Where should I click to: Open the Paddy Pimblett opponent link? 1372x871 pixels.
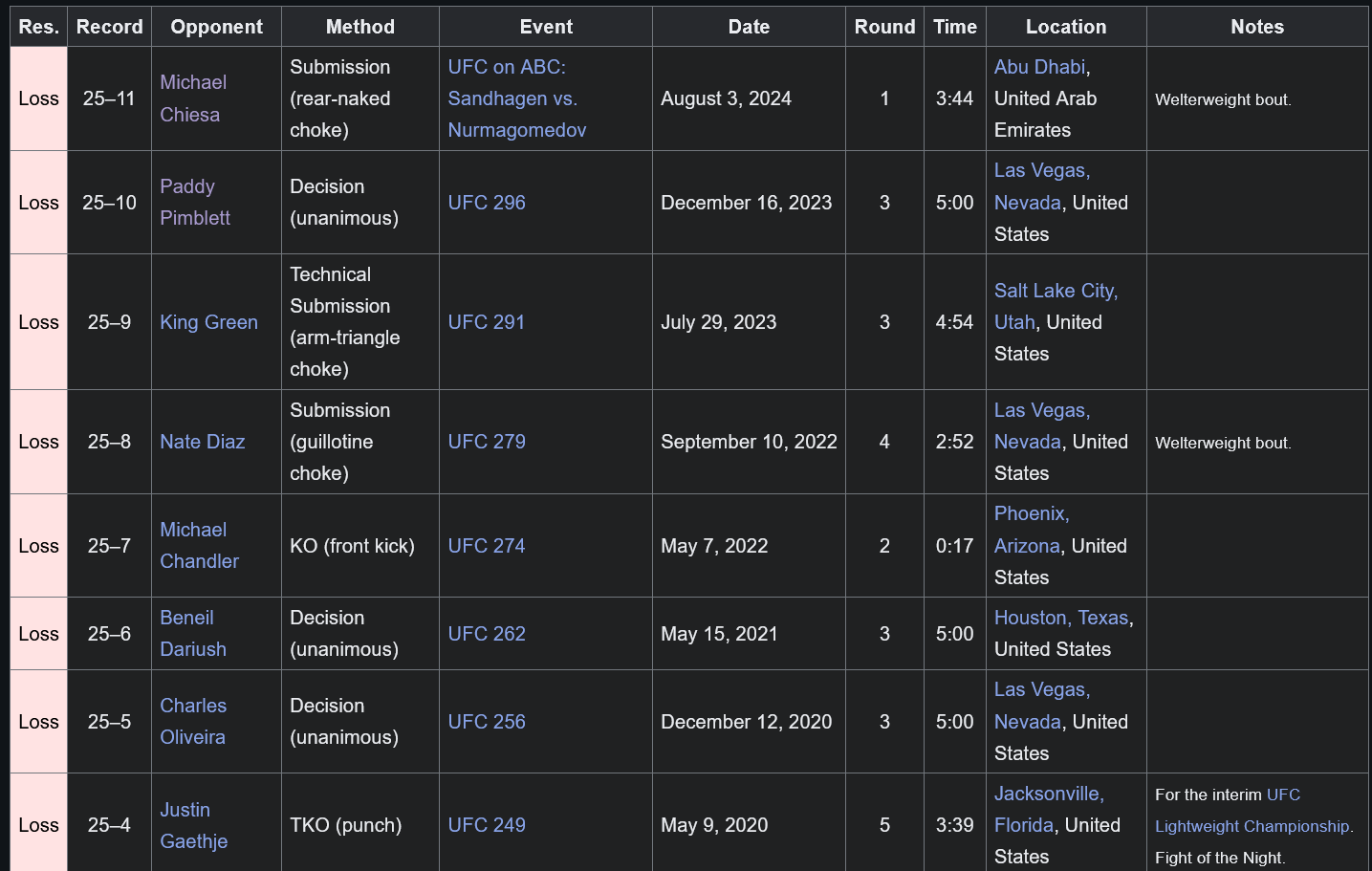[x=195, y=202]
